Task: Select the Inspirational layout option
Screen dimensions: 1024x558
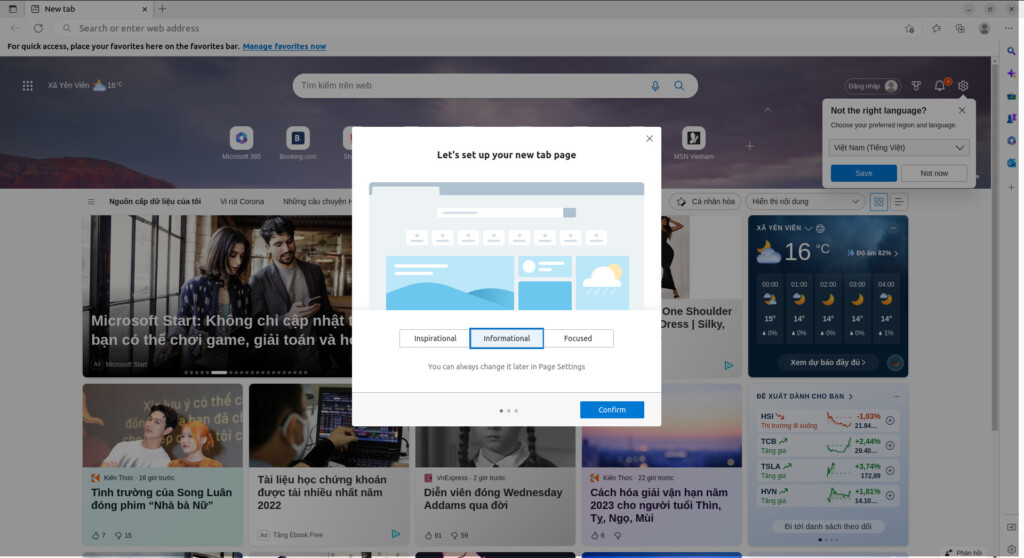Action: [435, 338]
